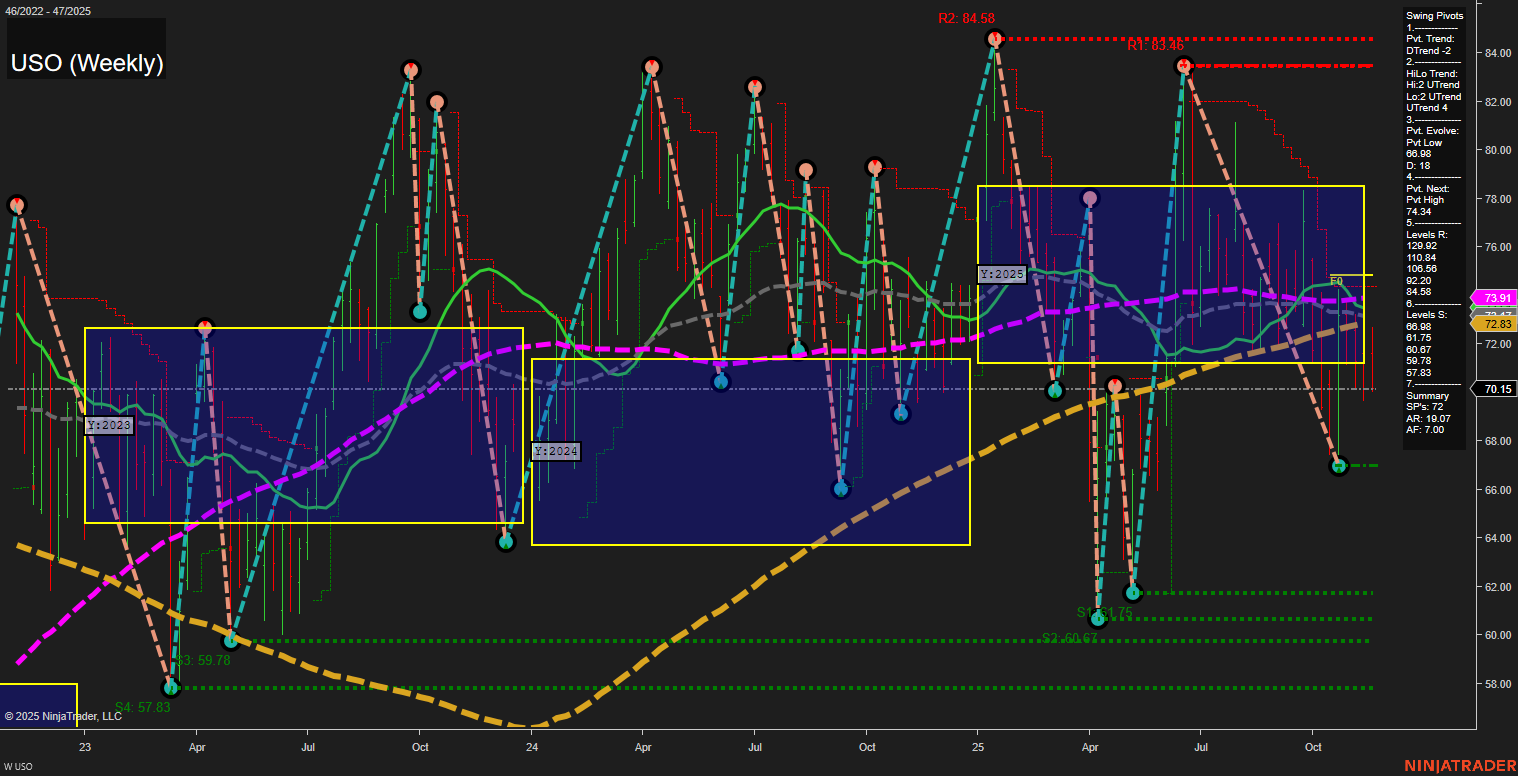Viewport: 1518px width, 776px height.
Task: Select the SP's: 72 summary line
Action: pos(1426,407)
